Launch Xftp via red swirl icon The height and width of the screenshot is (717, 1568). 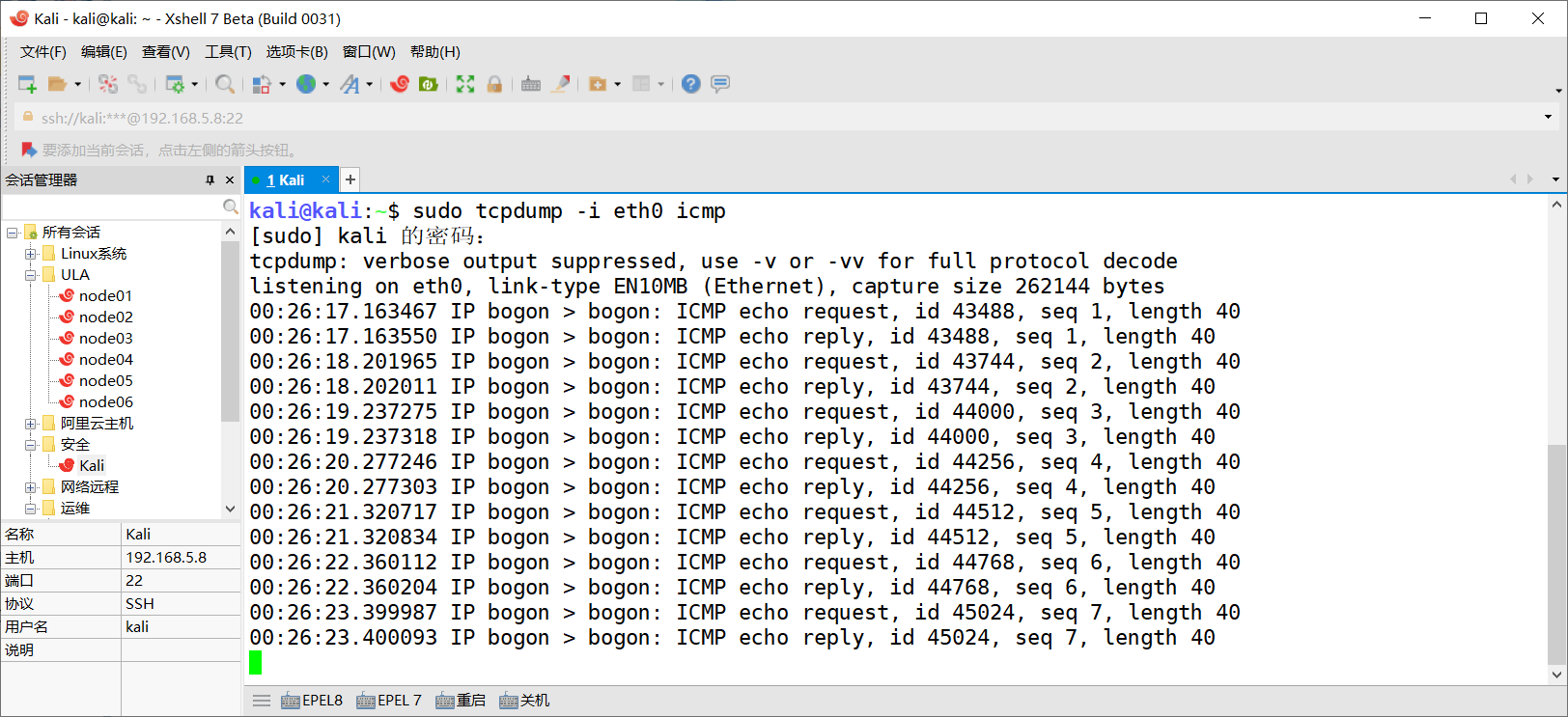(x=400, y=84)
